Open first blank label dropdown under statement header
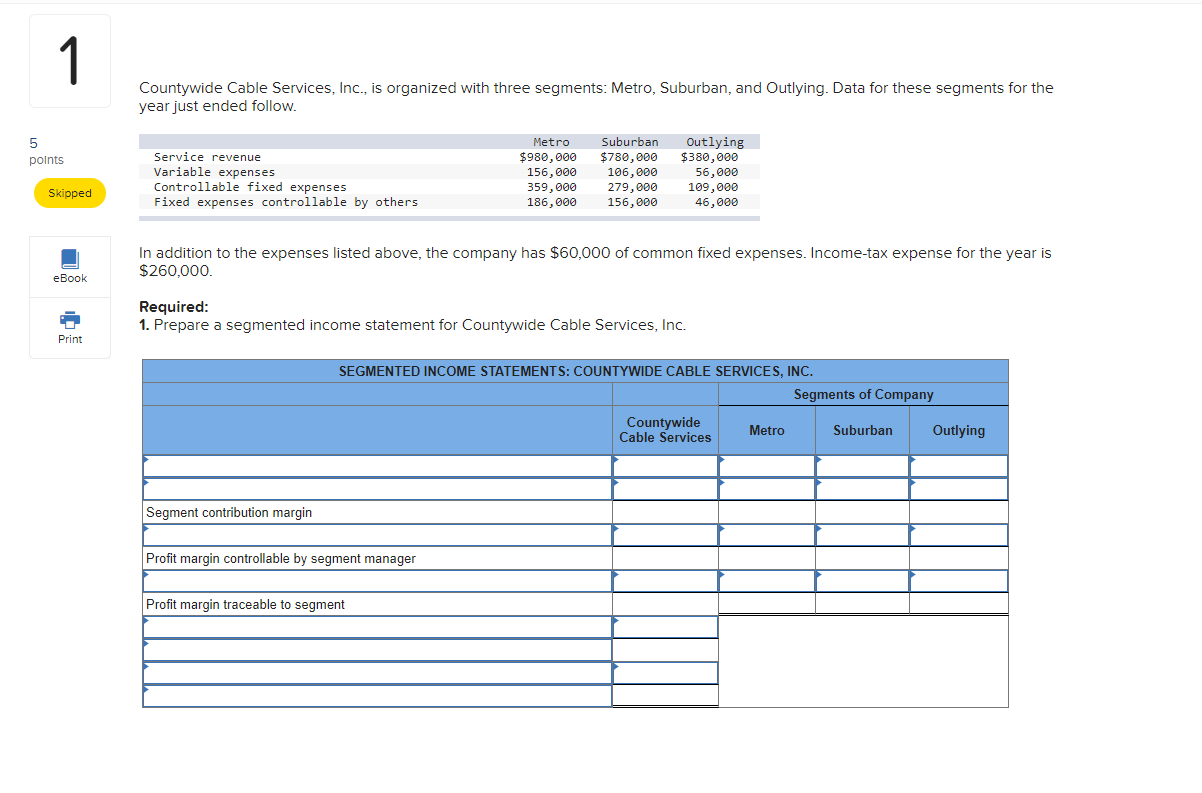This screenshot has width=1202, height=793. [x=377, y=466]
